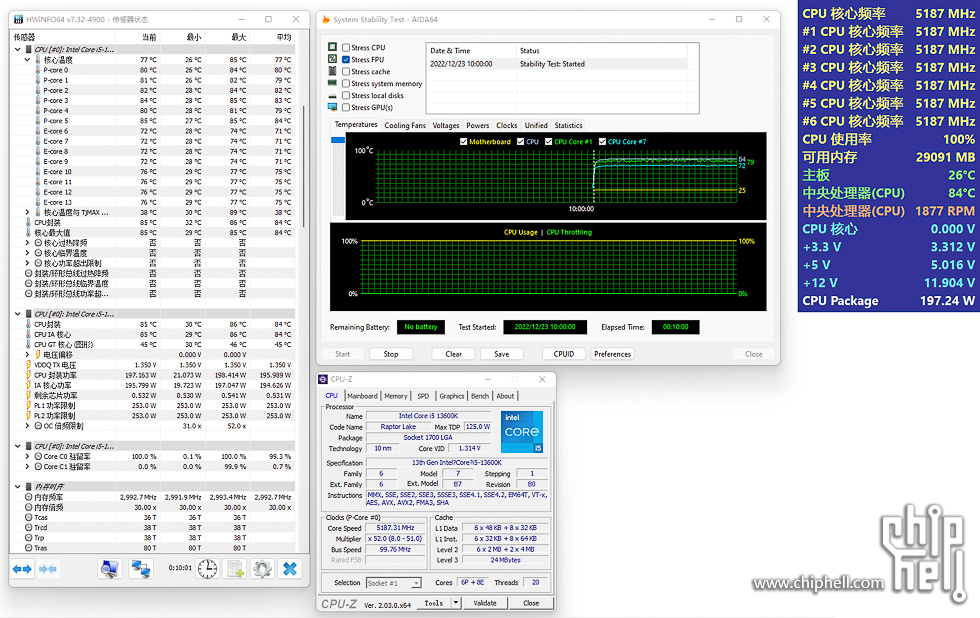Click the blue X icon in HWiNFO toolbar
This screenshot has width=980, height=618.
coord(289,568)
